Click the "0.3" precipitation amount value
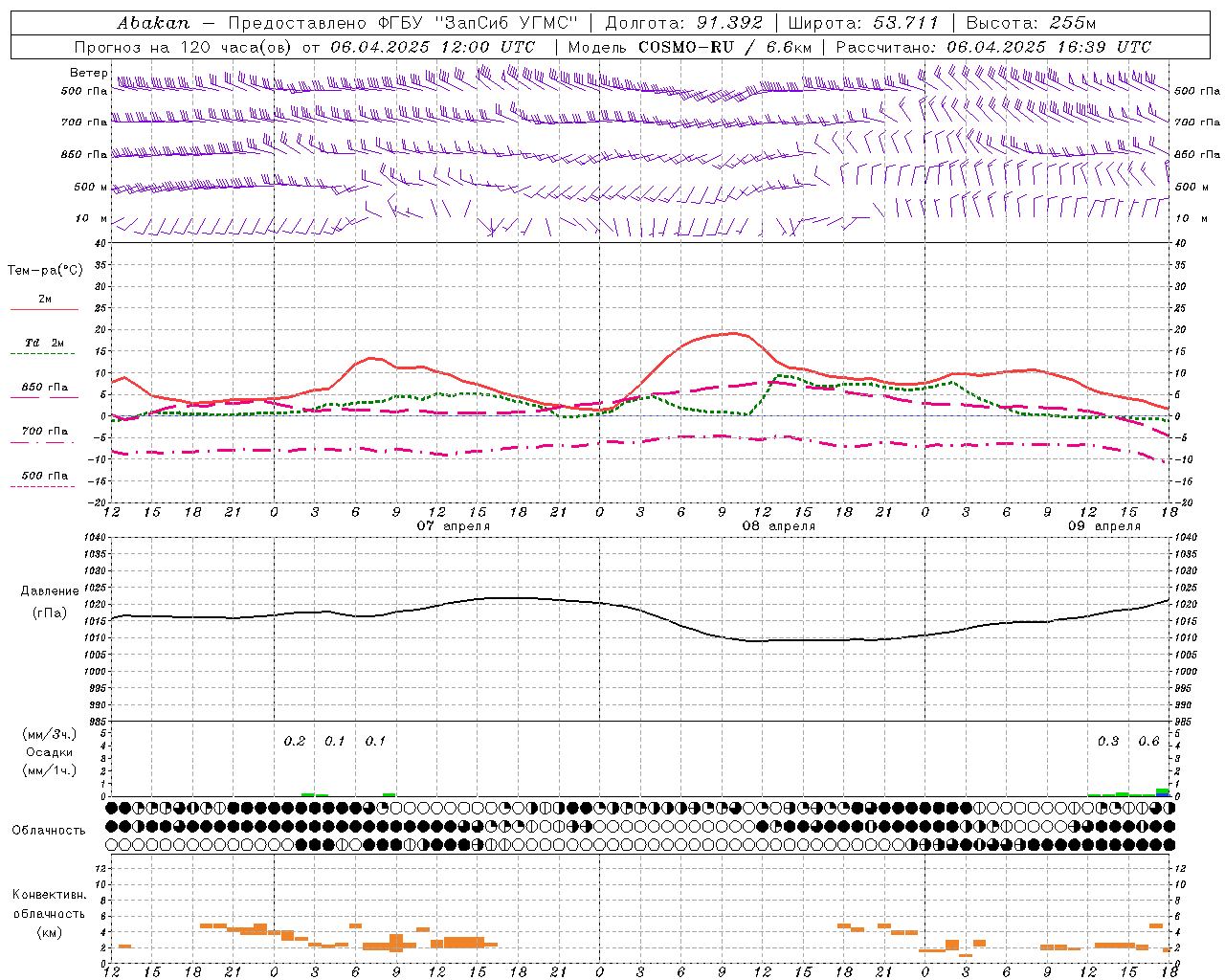Viewport: 1225px width, 980px height. 1108,742
